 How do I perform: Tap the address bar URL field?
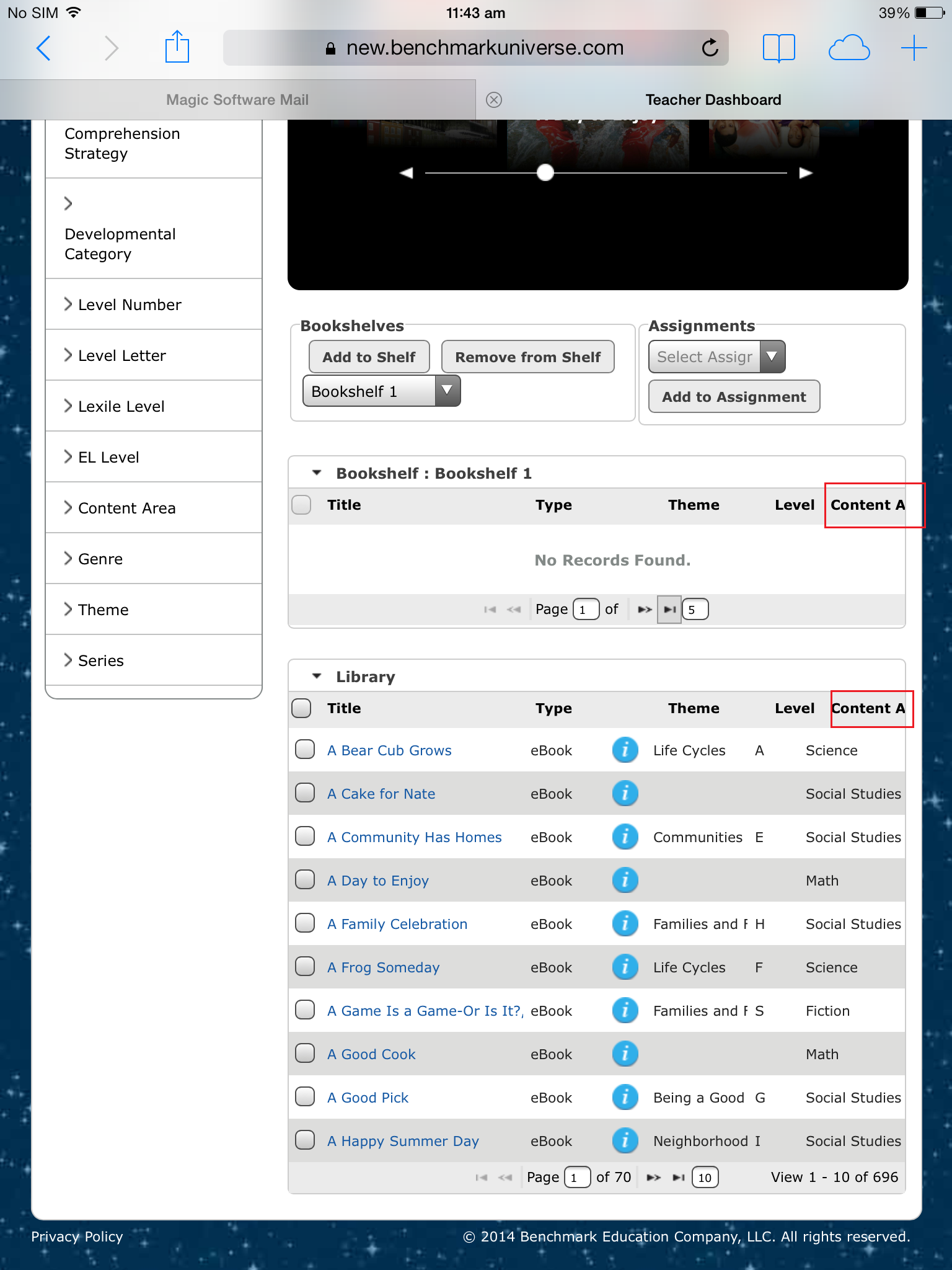point(475,48)
